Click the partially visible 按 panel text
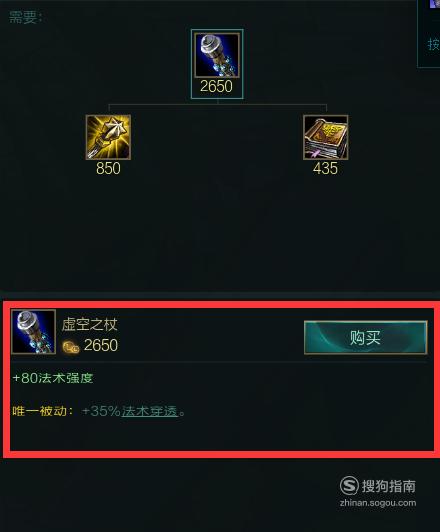440x532 pixels. [434, 44]
